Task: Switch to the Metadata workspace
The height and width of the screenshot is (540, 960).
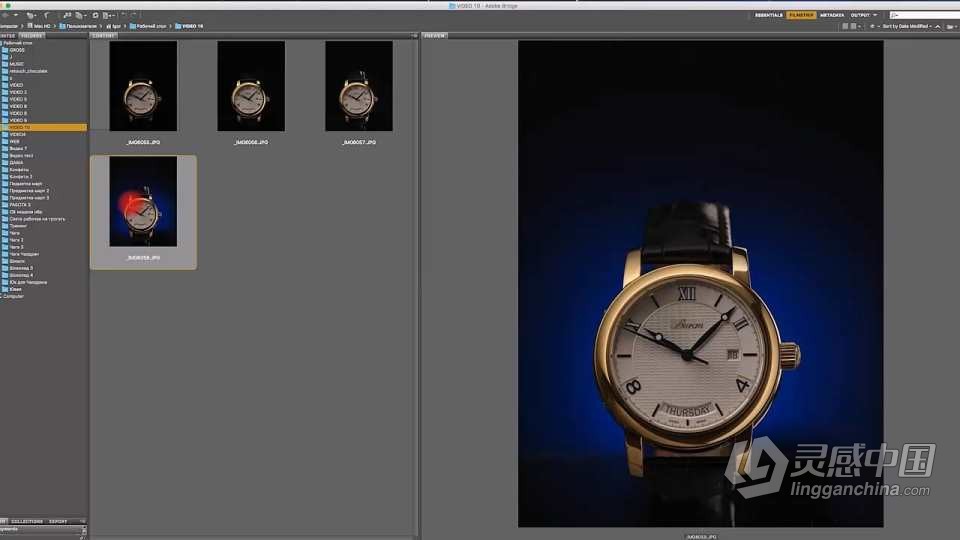Action: tap(832, 15)
